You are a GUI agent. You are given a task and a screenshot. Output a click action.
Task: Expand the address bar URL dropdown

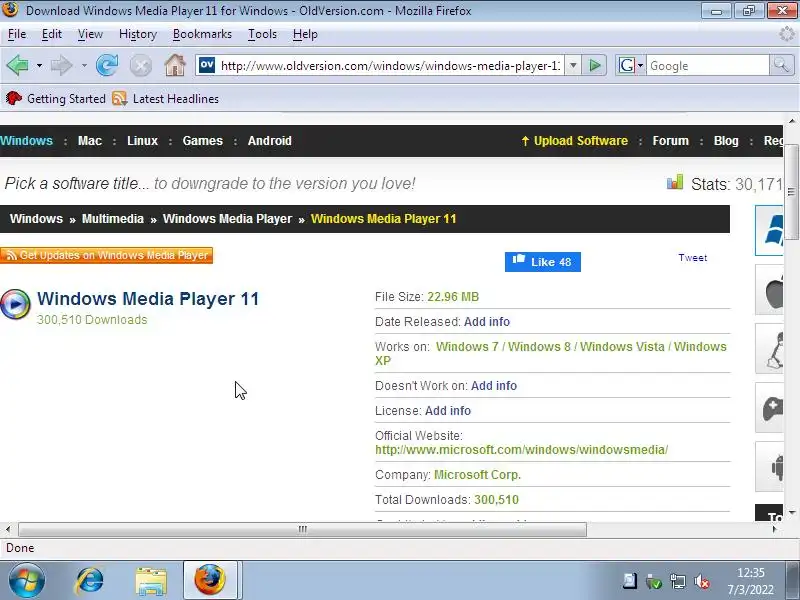point(573,65)
